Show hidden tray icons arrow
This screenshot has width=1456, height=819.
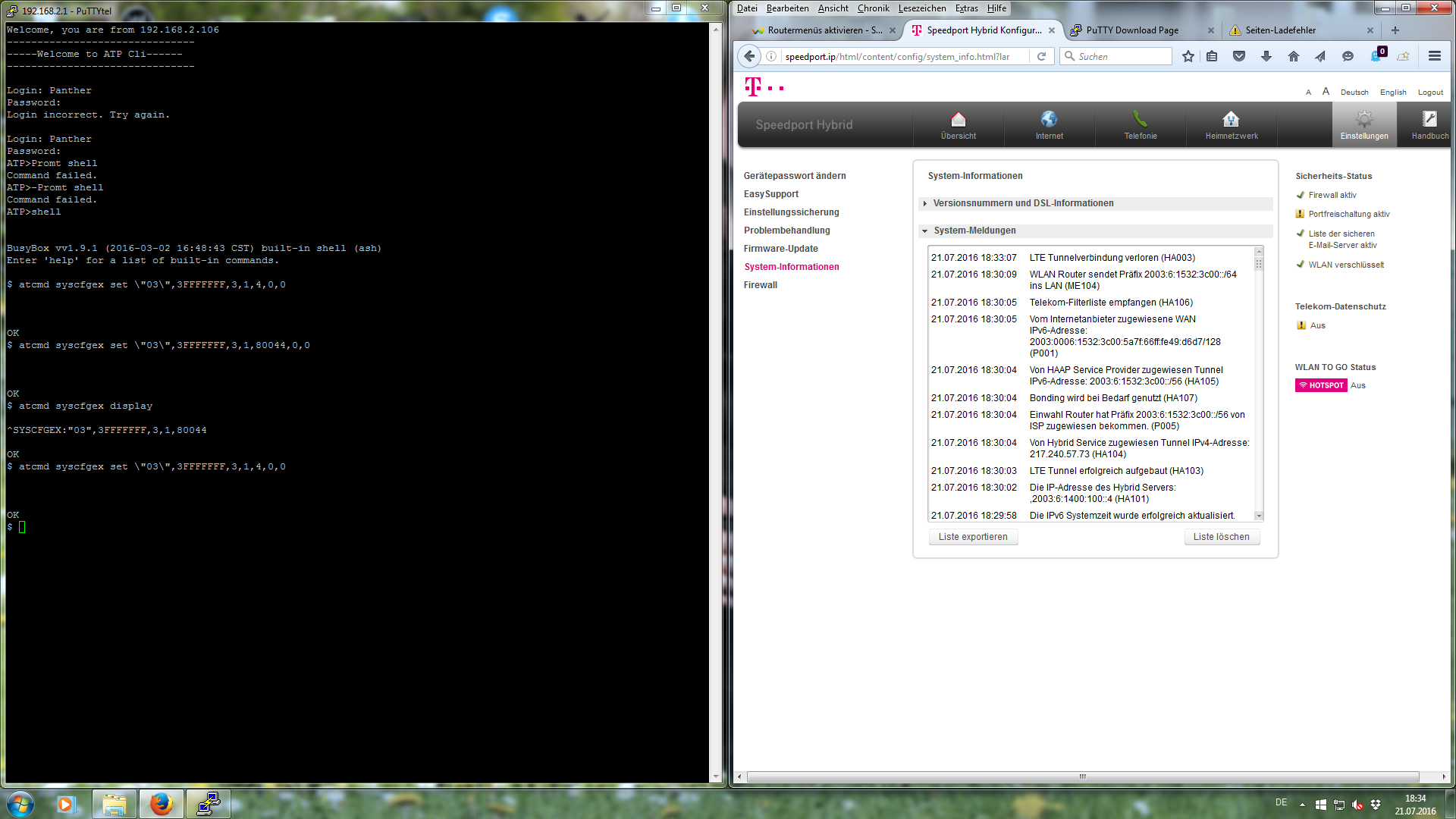1302,805
